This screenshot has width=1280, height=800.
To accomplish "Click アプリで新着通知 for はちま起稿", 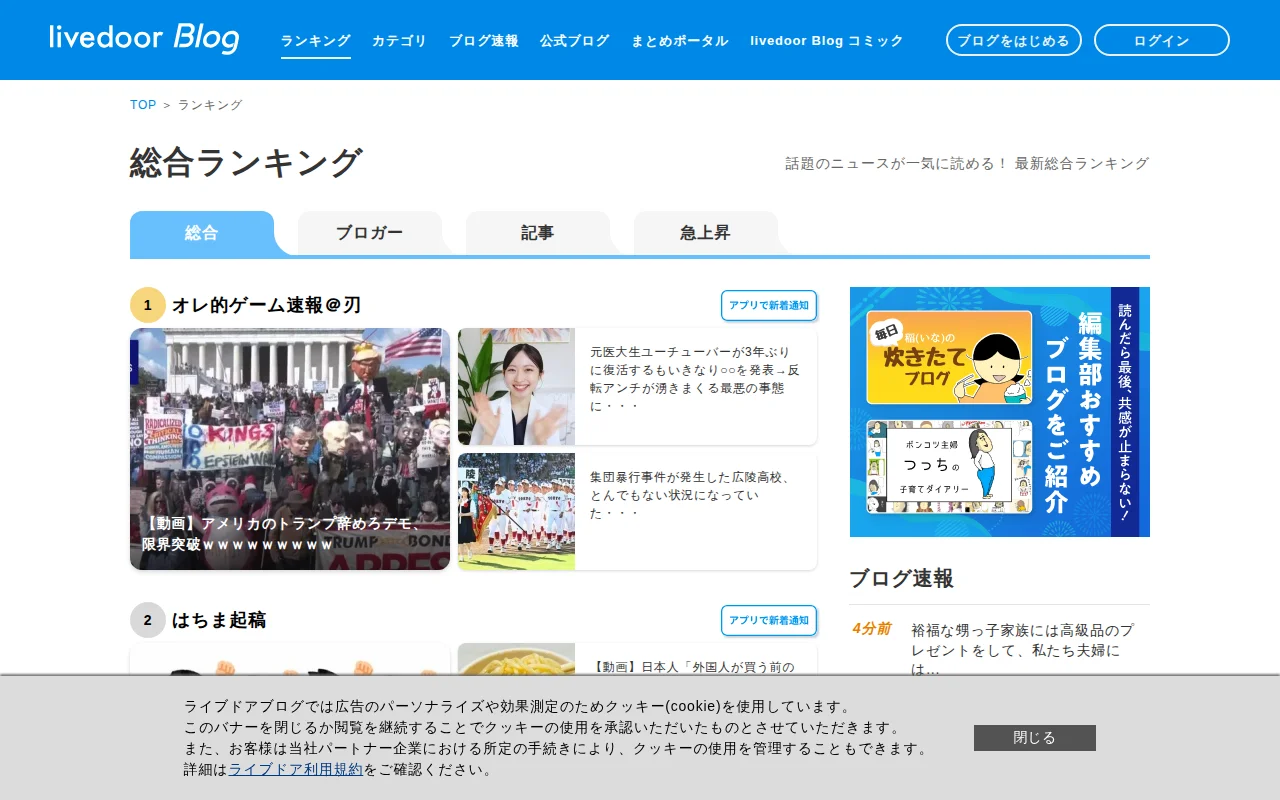I will click(x=769, y=620).
